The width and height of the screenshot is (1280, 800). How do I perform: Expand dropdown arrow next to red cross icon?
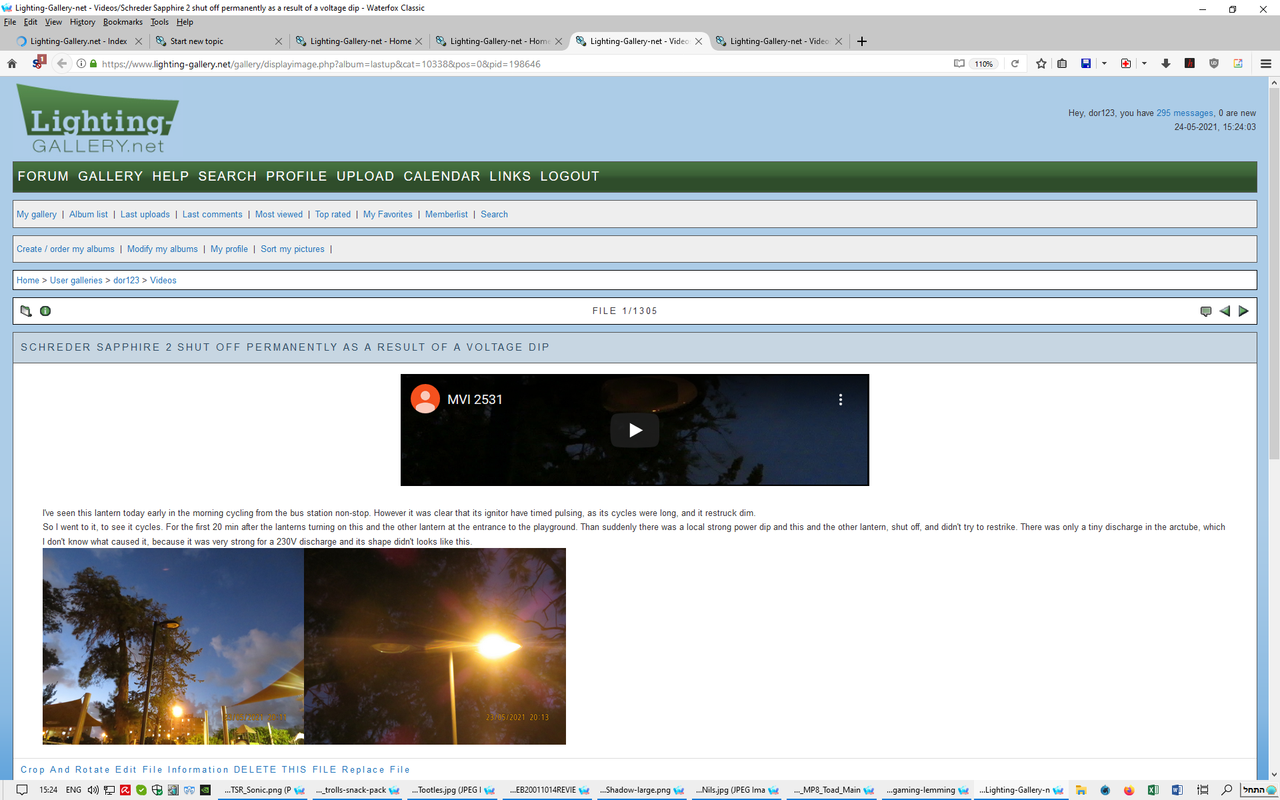(x=1143, y=63)
